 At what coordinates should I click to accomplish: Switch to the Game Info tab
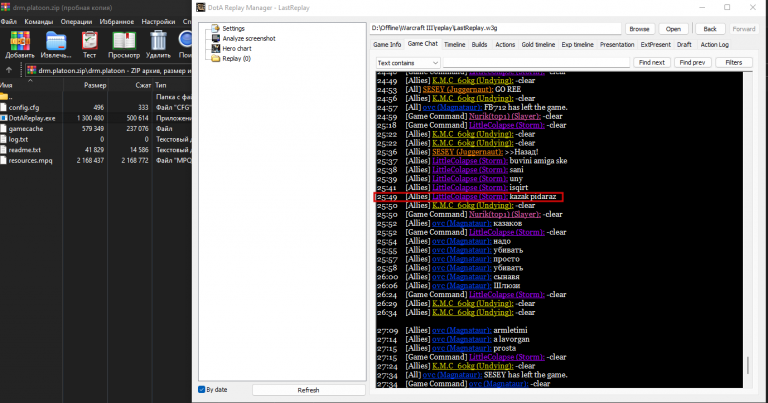pos(387,45)
